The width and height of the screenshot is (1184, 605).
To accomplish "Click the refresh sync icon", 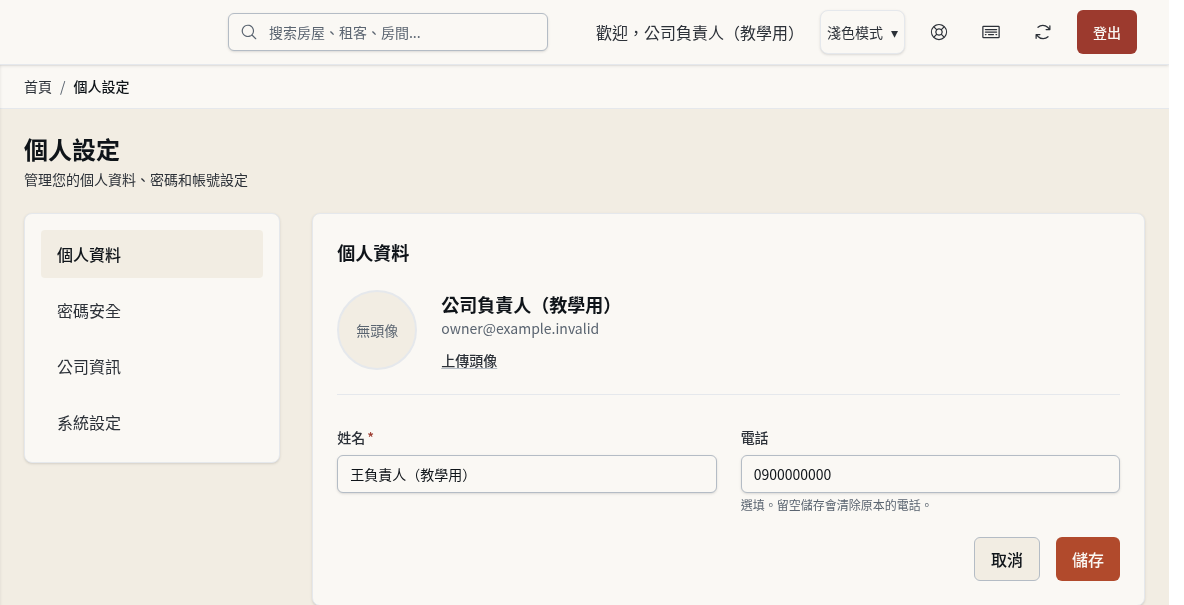I will tap(1043, 32).
